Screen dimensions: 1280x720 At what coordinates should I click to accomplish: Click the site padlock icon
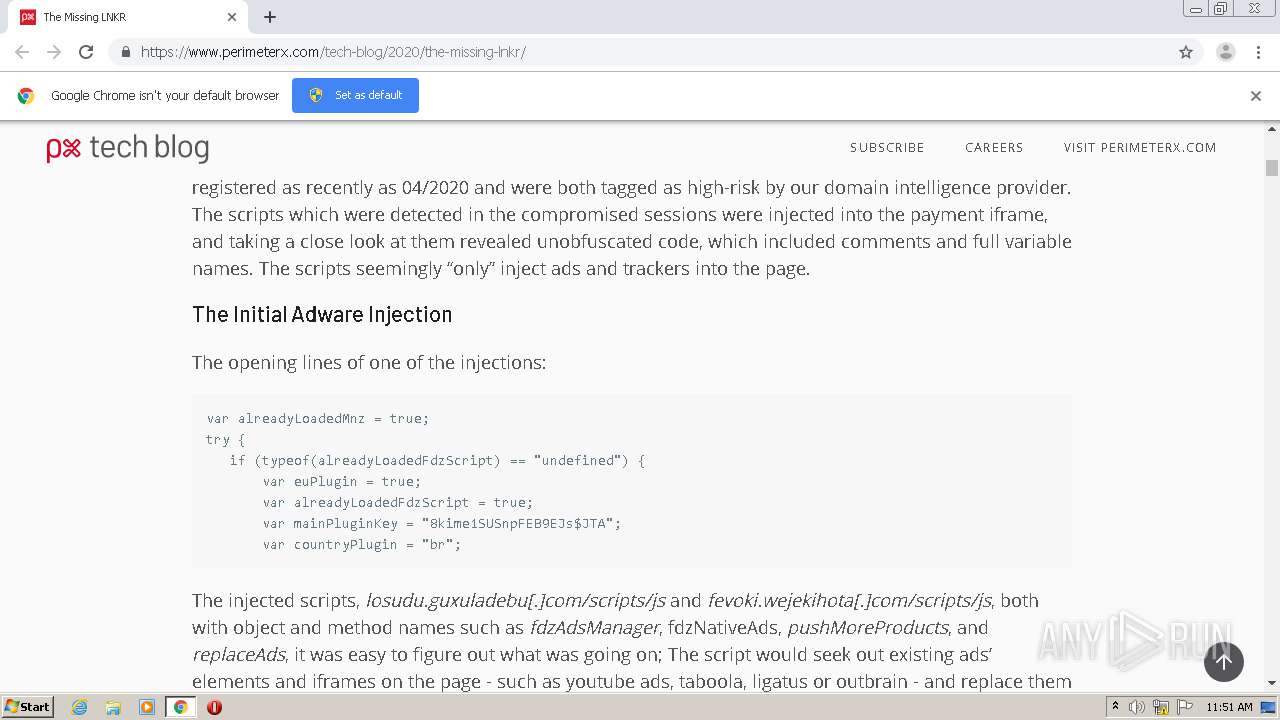126,52
